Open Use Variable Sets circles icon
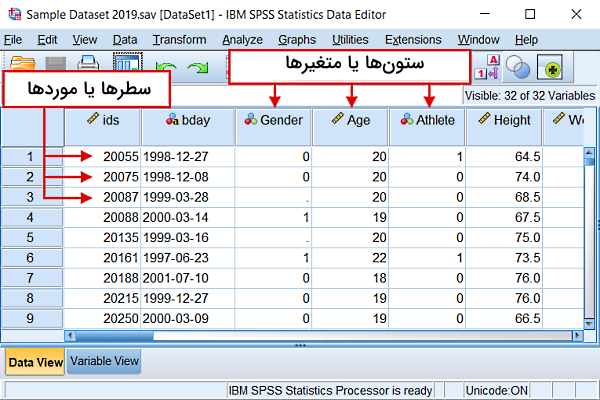Screen dimensions: 600x400 (x=518, y=67)
